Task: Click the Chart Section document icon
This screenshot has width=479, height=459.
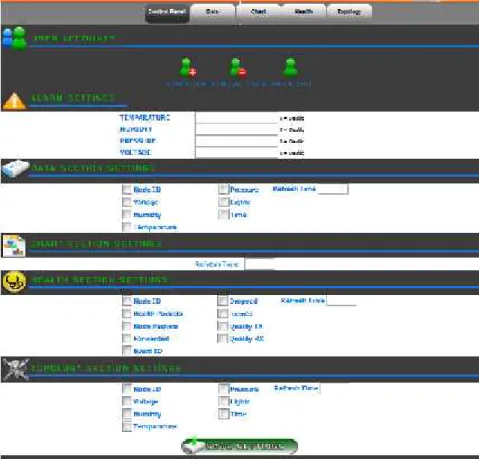Action: (14, 246)
